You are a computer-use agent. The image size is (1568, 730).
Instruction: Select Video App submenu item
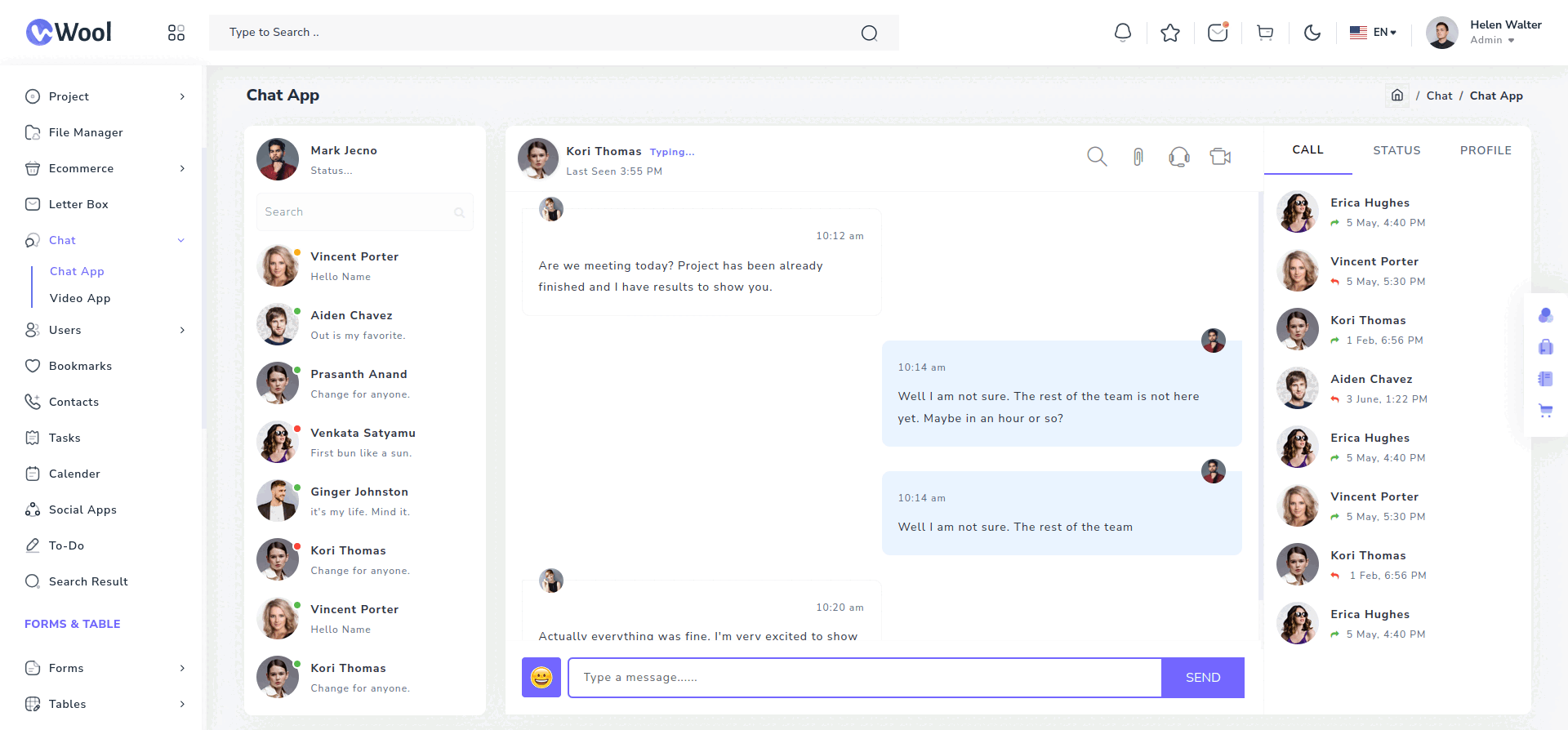(80, 298)
